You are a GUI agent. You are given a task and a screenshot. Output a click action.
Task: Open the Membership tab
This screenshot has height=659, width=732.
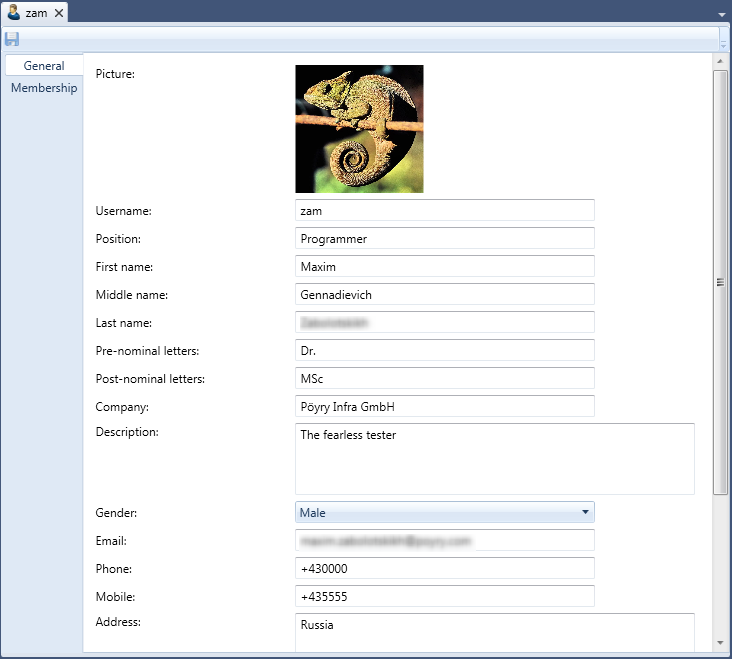pyautogui.click(x=44, y=88)
